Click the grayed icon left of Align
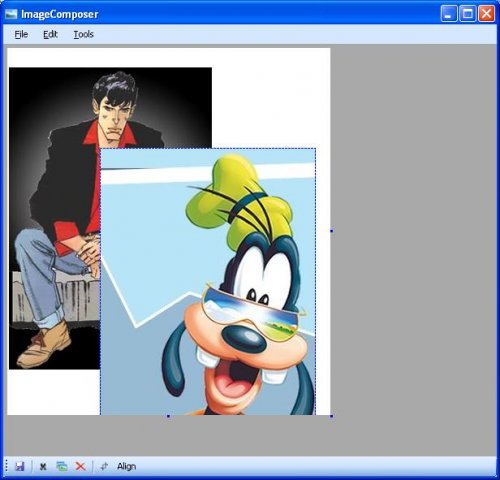Viewport: 500px width, 480px height. [104, 466]
